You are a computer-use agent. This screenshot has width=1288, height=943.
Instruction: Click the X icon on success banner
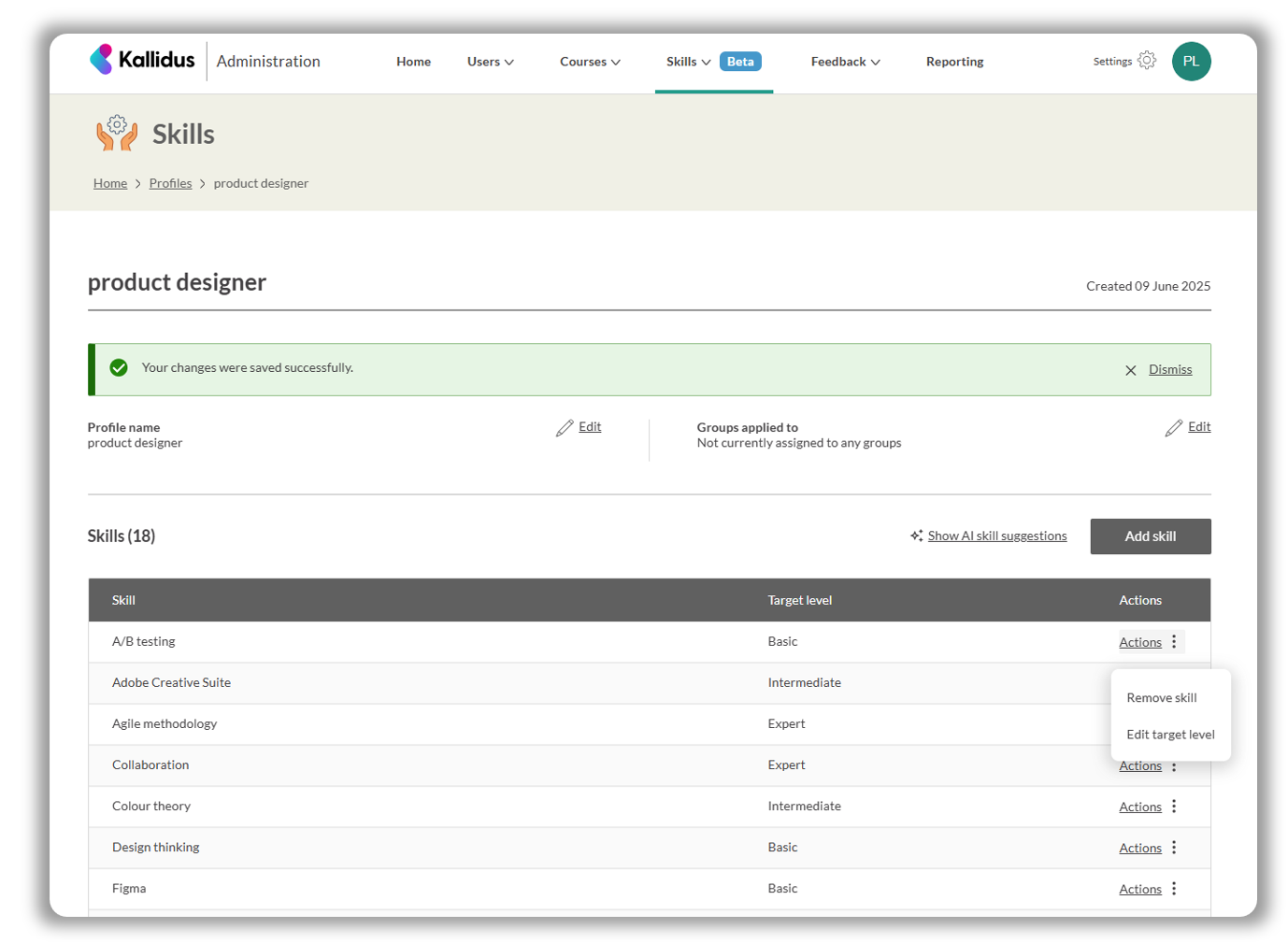pyautogui.click(x=1130, y=370)
